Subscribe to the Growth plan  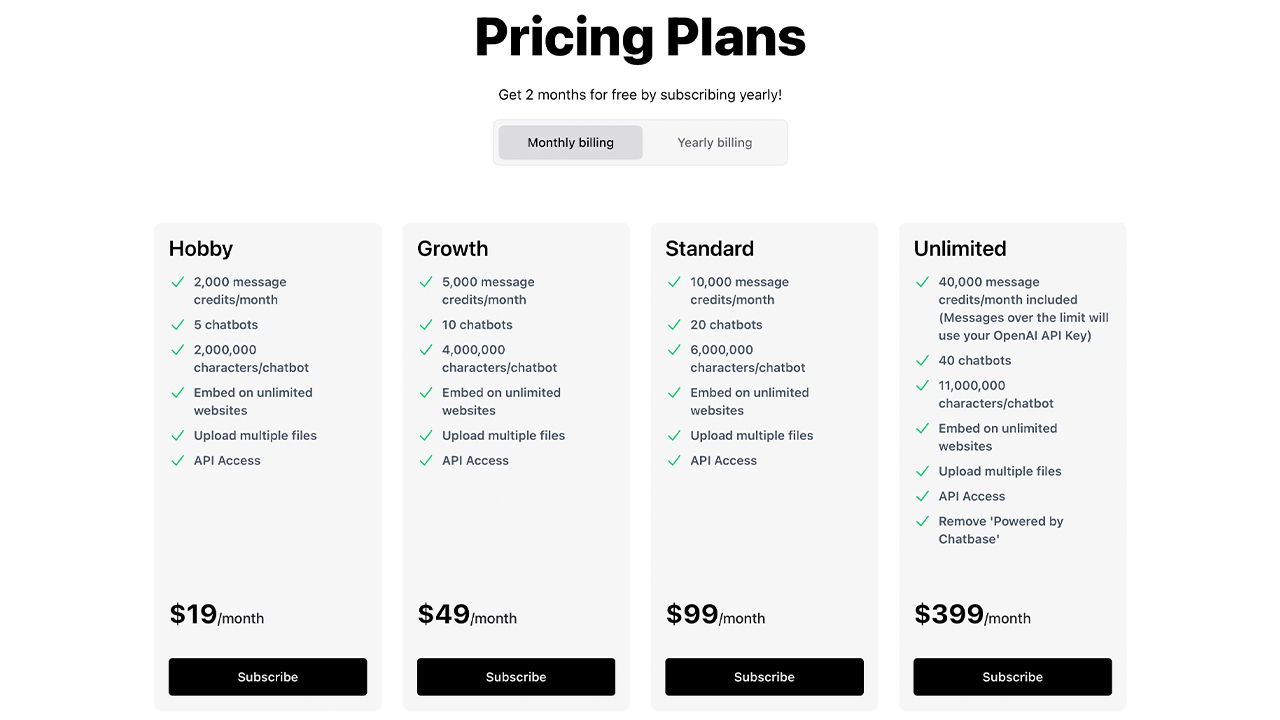(x=516, y=677)
